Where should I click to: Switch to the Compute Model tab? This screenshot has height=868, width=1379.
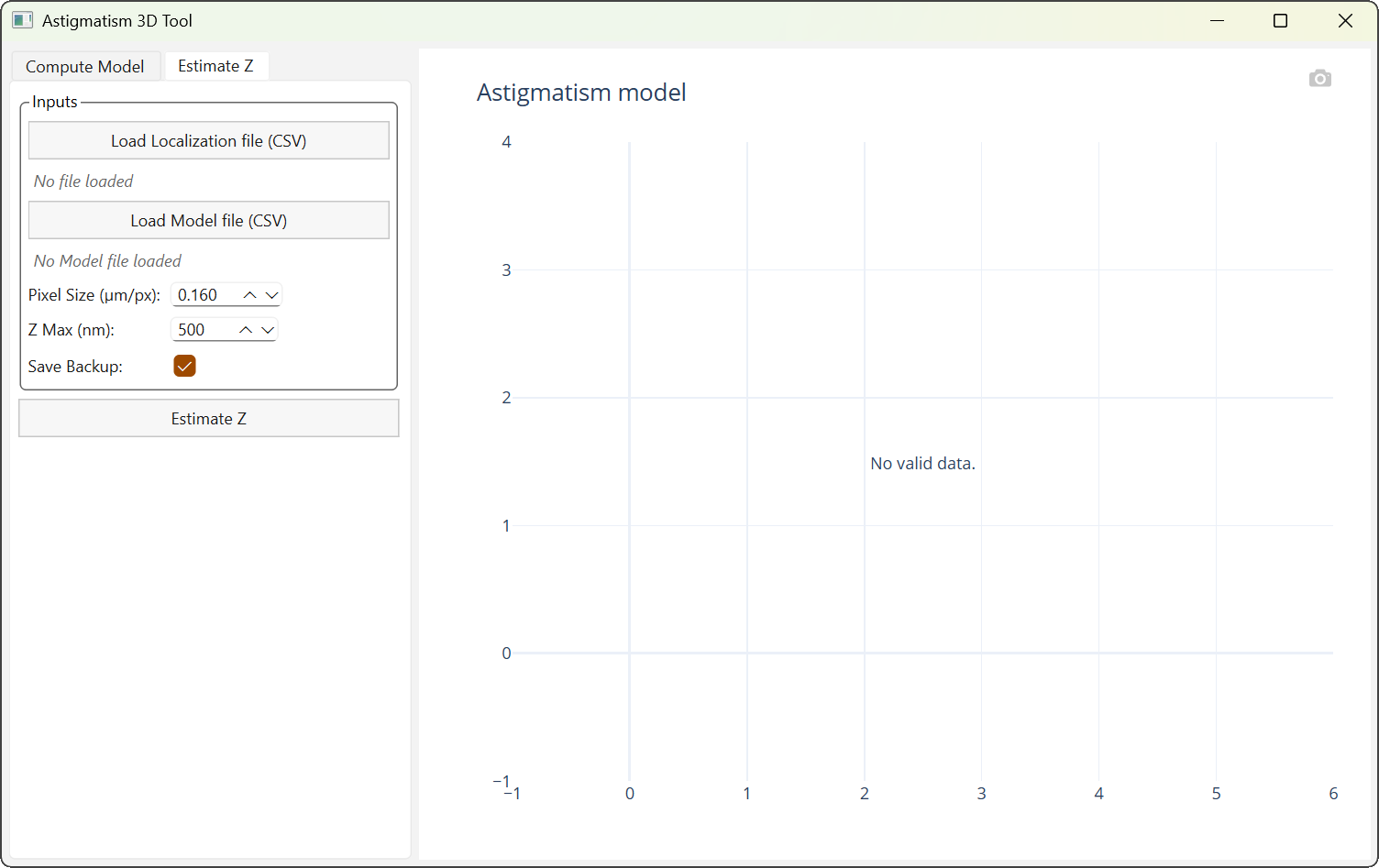(x=85, y=65)
